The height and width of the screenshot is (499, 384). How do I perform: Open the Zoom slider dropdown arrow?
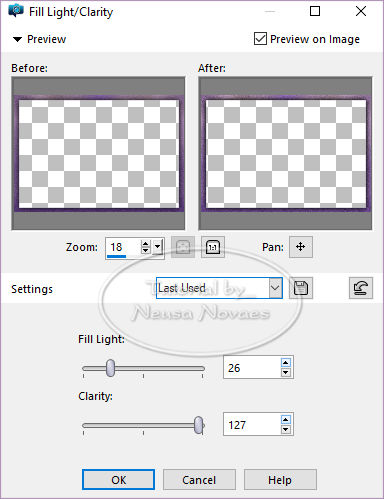[158, 247]
